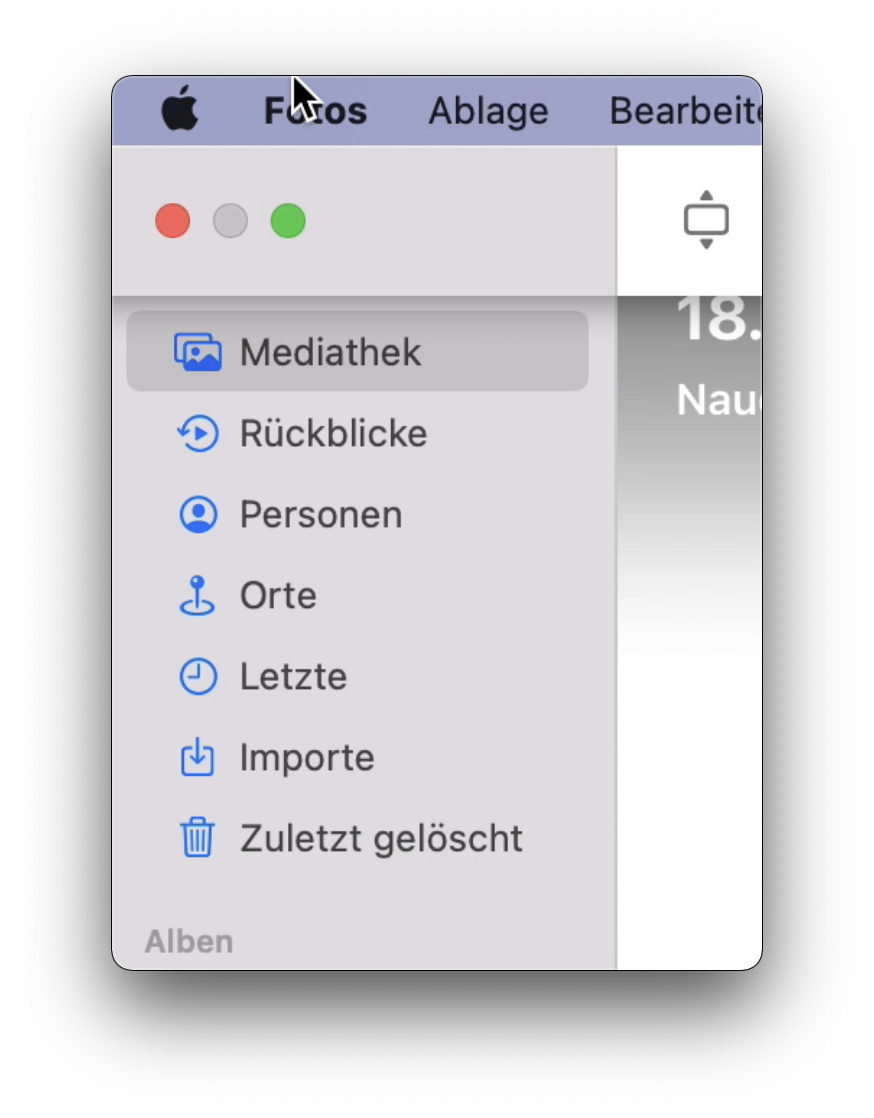Open the Fotos application menu
Viewport: 874px width, 1118px height.
pyautogui.click(x=315, y=111)
